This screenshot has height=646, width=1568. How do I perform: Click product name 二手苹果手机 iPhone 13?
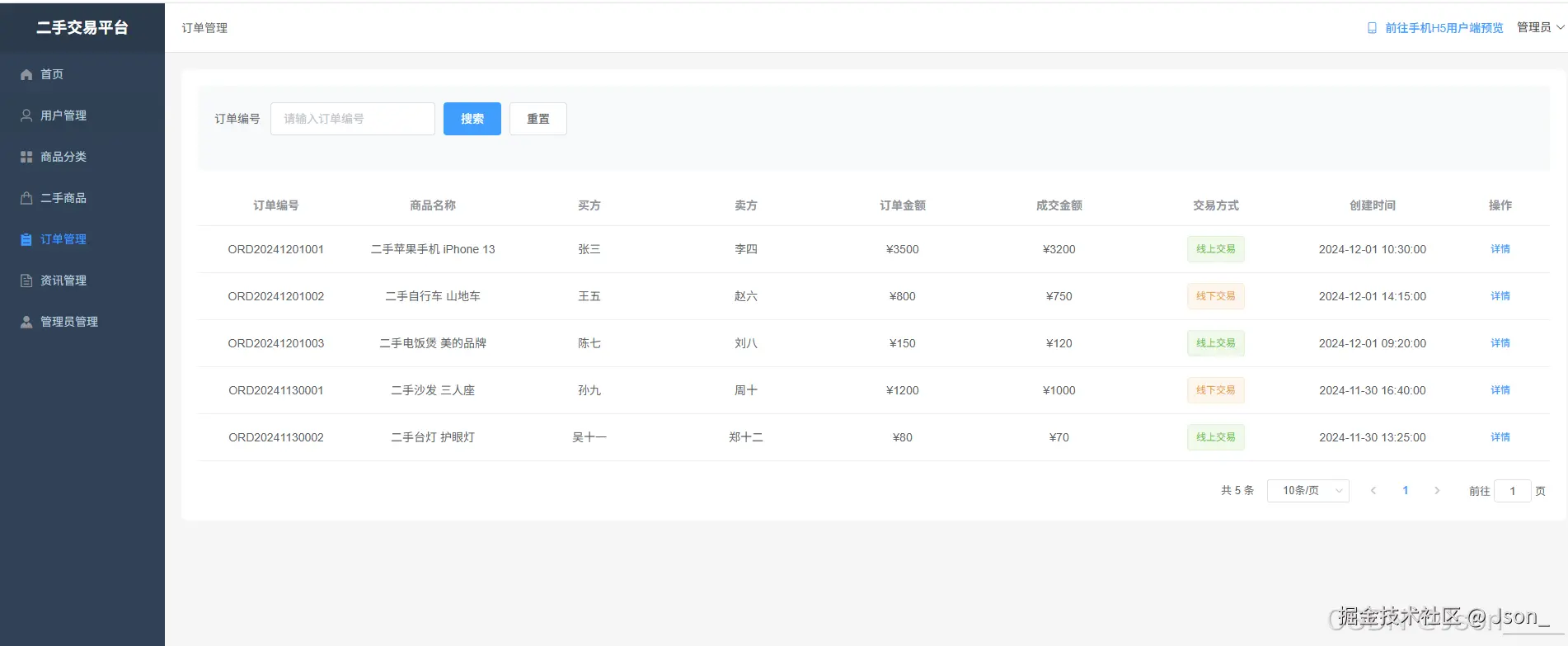pos(433,249)
